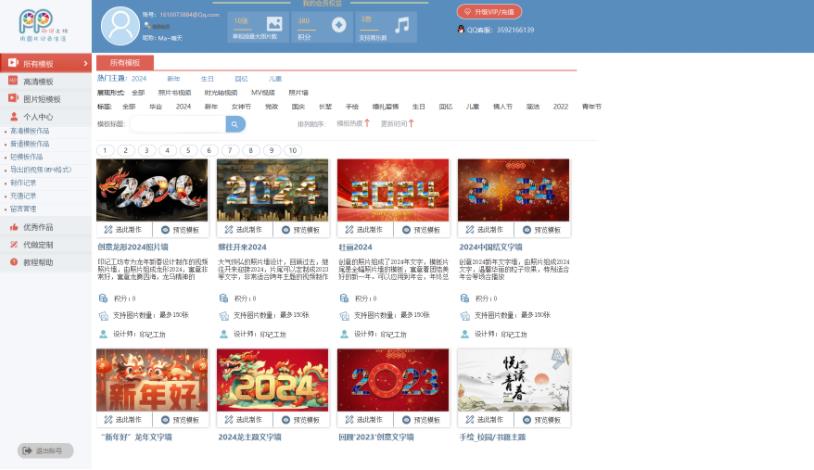Image resolution: width=814 pixels, height=470 pixels.
Task: Click 预览模板 under 2024龙主题文字墙
Action: (x=301, y=420)
